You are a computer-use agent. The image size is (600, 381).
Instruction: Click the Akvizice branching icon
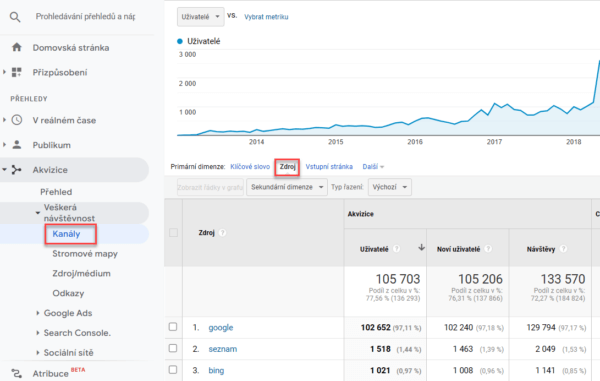pyautogui.click(x=16, y=170)
